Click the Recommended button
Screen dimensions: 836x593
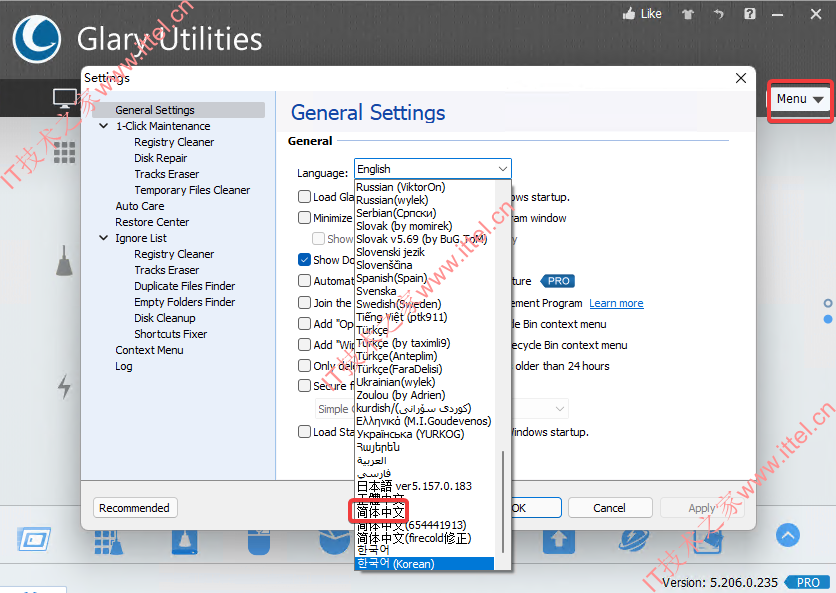coord(135,508)
